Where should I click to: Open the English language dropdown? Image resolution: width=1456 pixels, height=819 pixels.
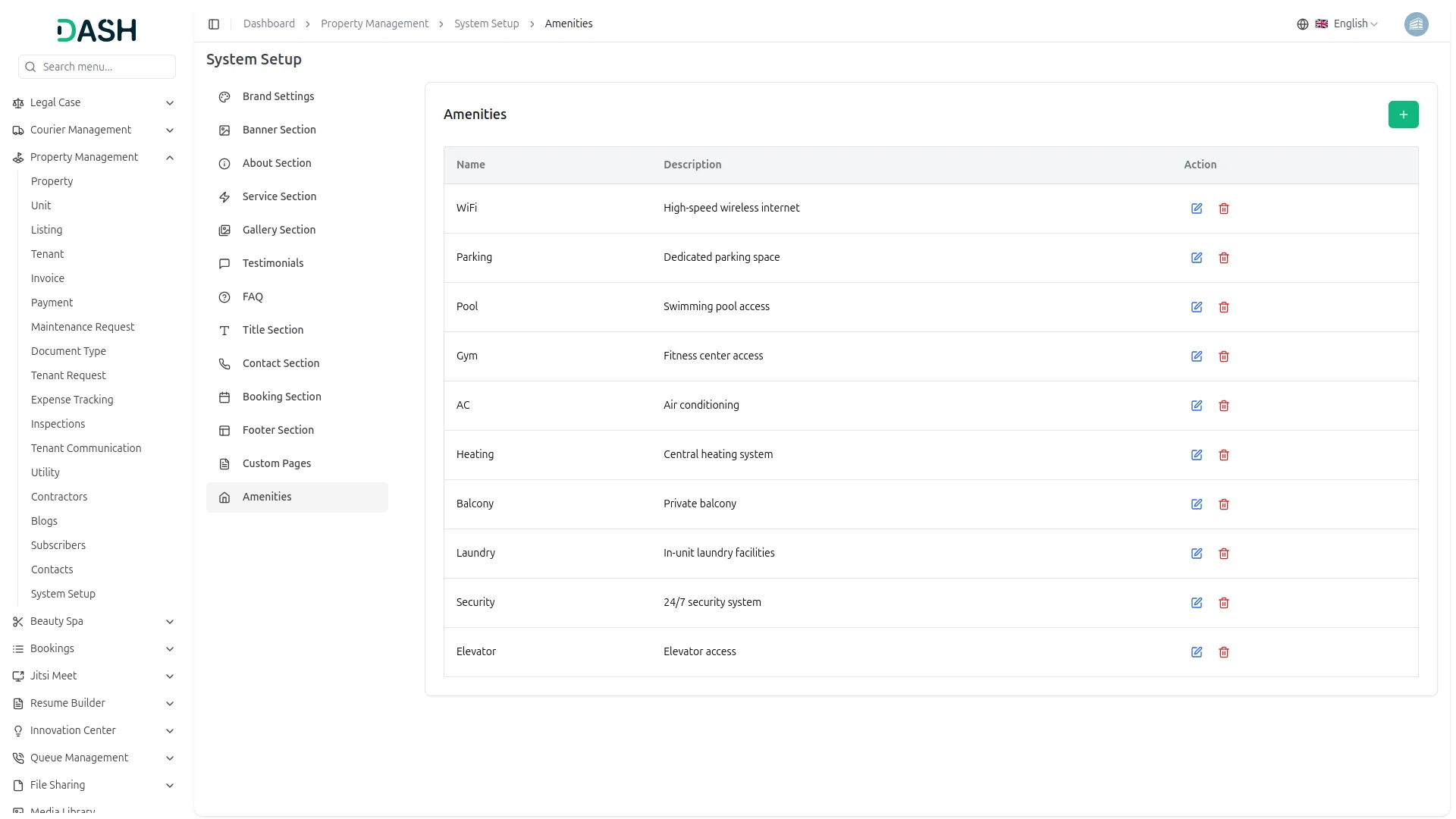click(x=1347, y=24)
